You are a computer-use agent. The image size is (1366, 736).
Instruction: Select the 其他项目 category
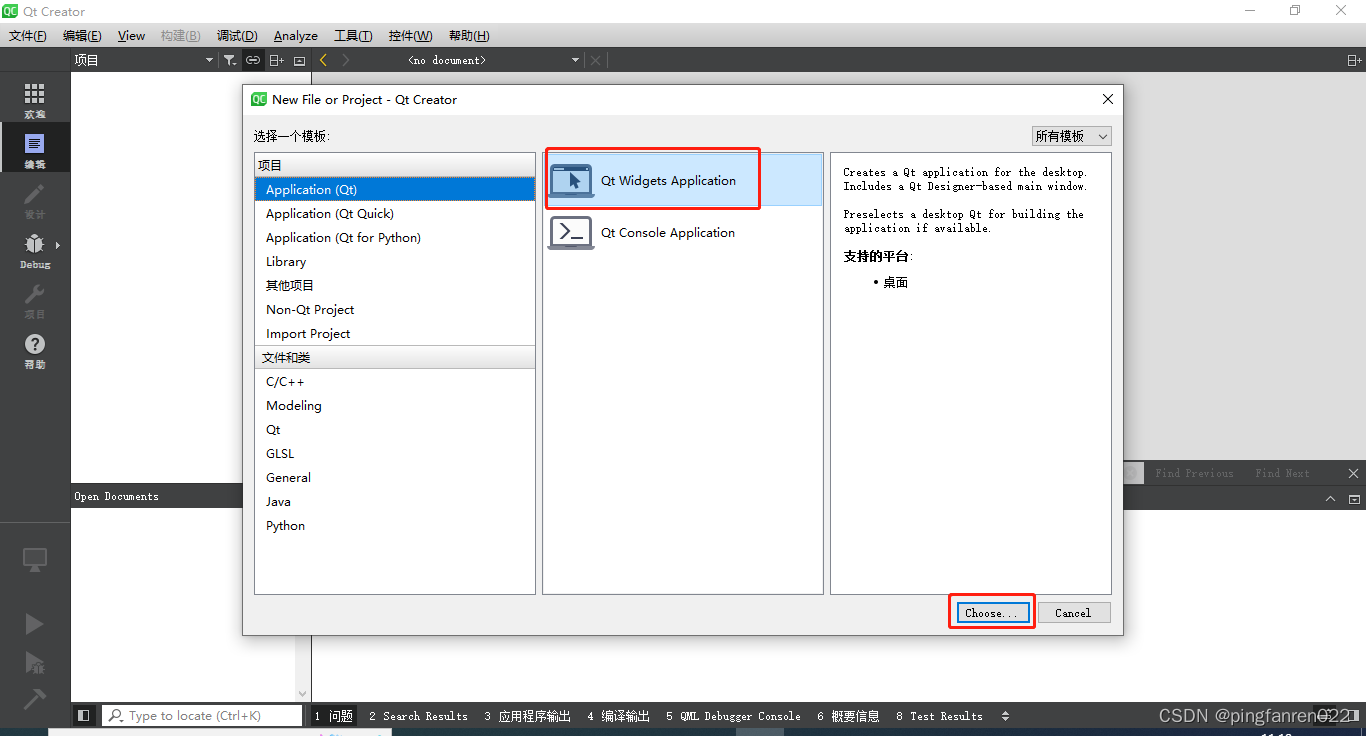pos(395,286)
